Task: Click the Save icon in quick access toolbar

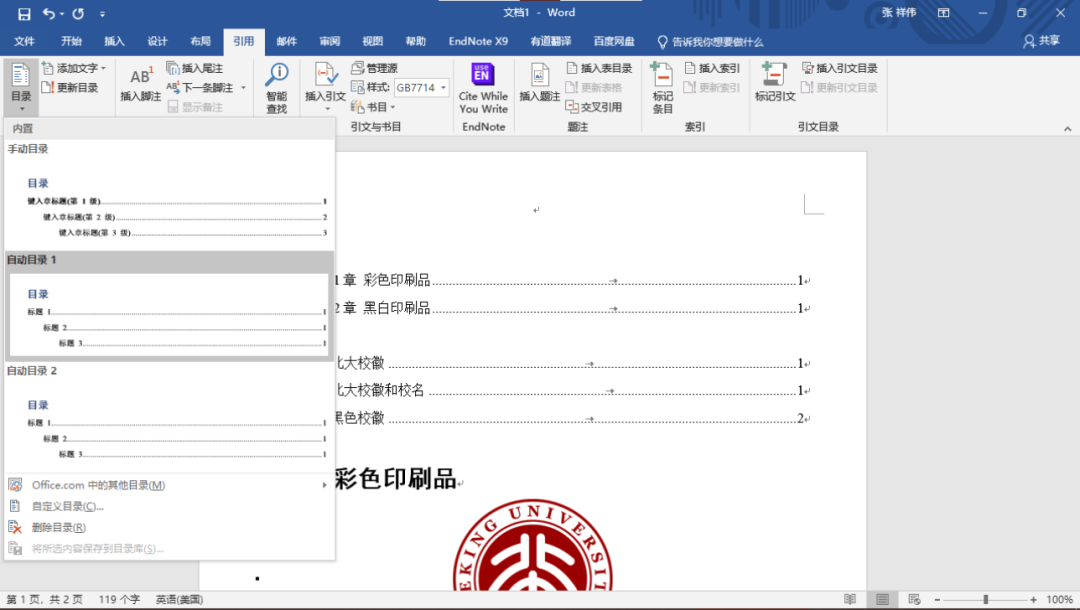Action: pyautogui.click(x=24, y=14)
